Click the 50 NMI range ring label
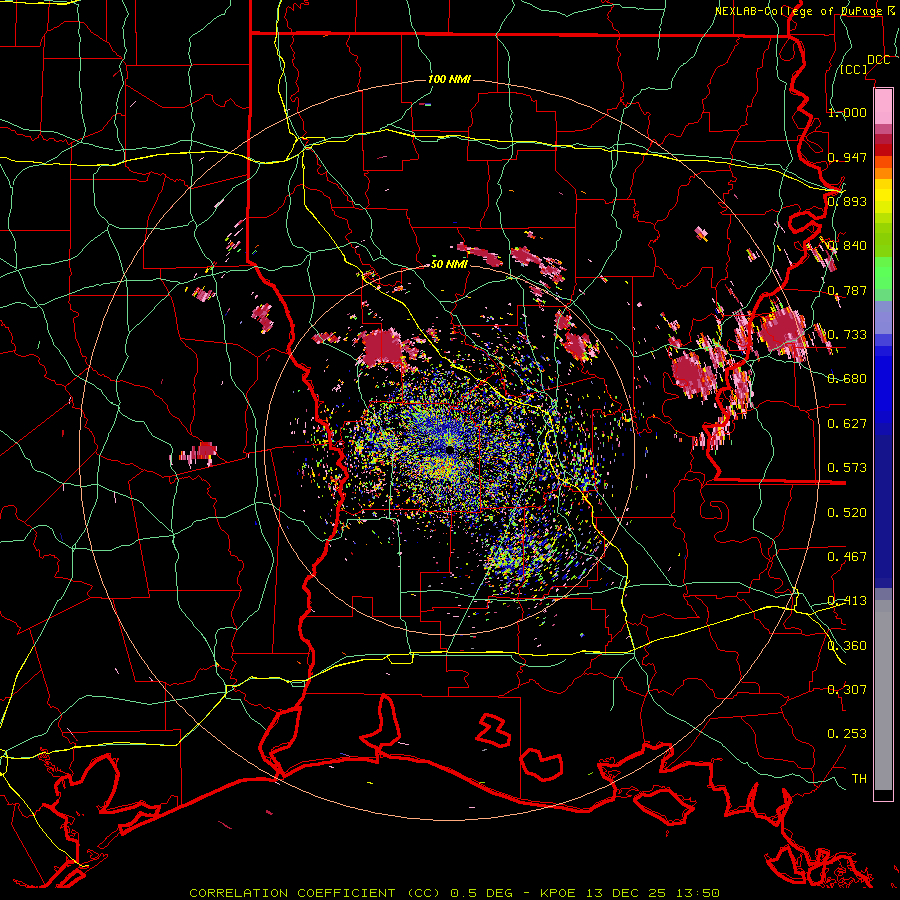This screenshot has width=900, height=900. [449, 264]
